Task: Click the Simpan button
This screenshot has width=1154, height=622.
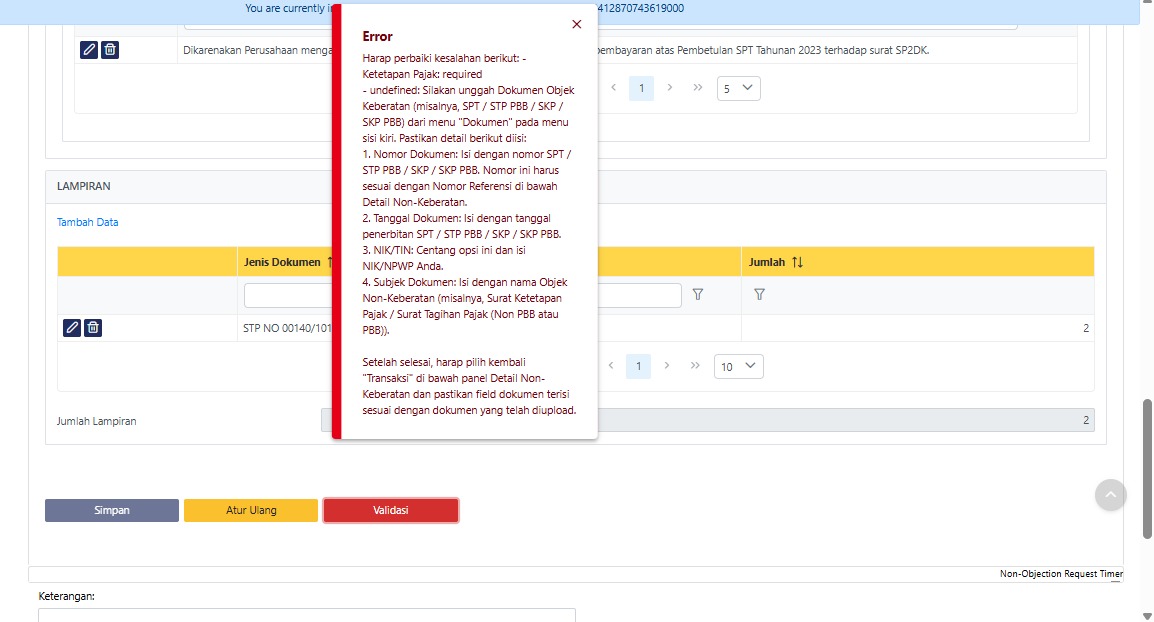Action: 112,510
